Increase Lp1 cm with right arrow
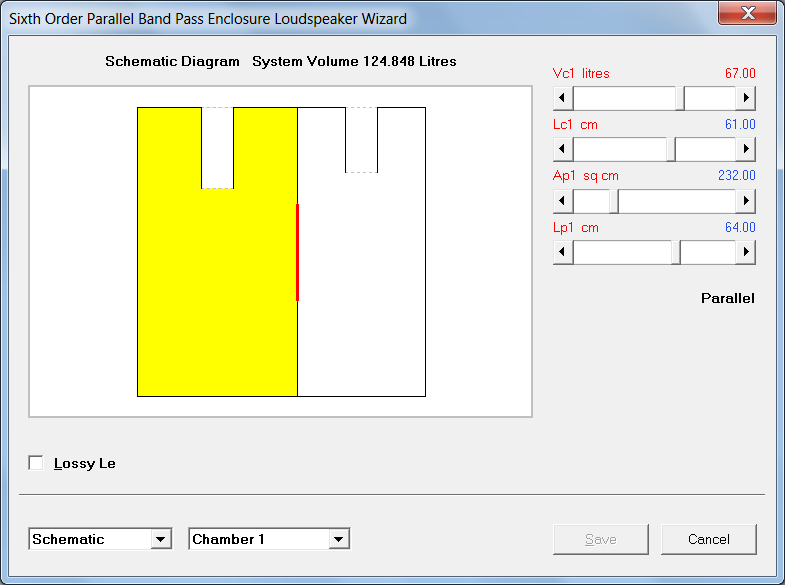The width and height of the screenshot is (785, 585). click(745, 252)
